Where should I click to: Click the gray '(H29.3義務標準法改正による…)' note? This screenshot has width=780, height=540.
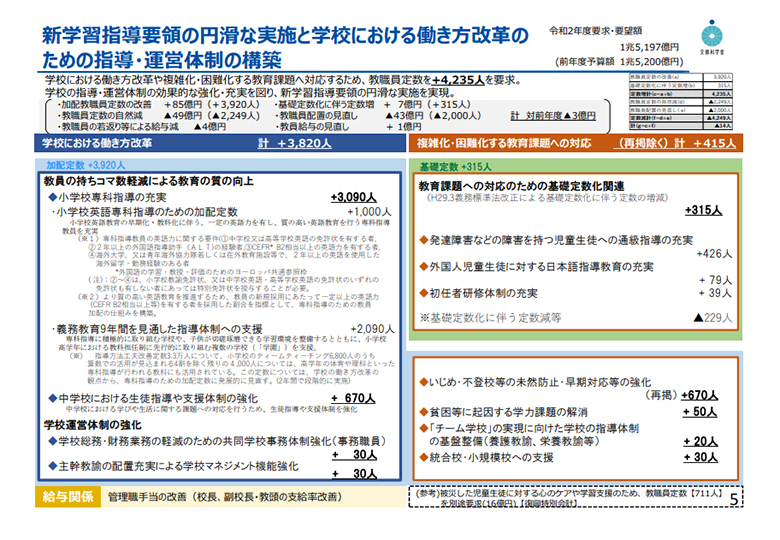tap(547, 198)
